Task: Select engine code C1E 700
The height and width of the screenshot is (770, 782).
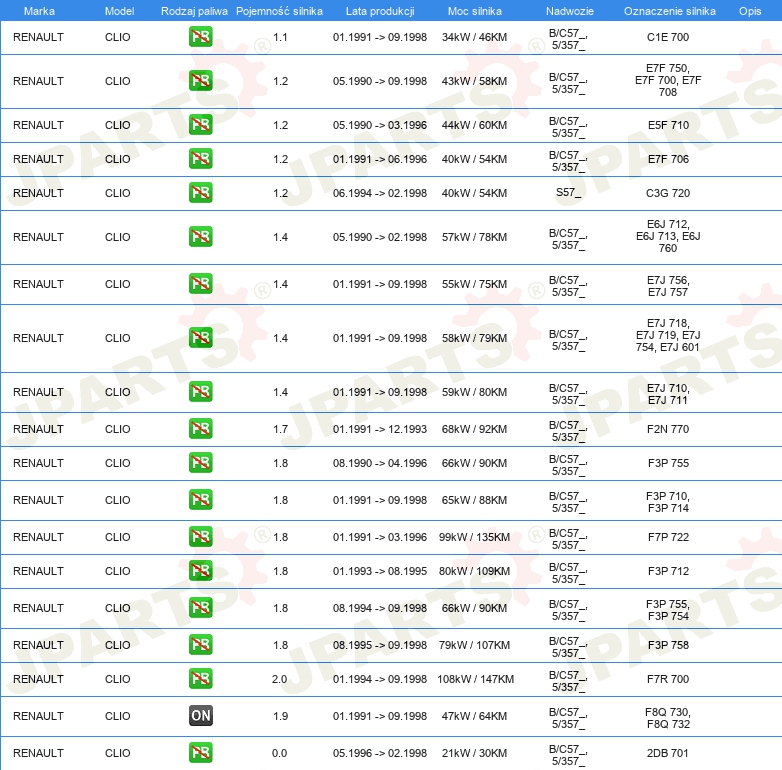Action: tap(668, 37)
